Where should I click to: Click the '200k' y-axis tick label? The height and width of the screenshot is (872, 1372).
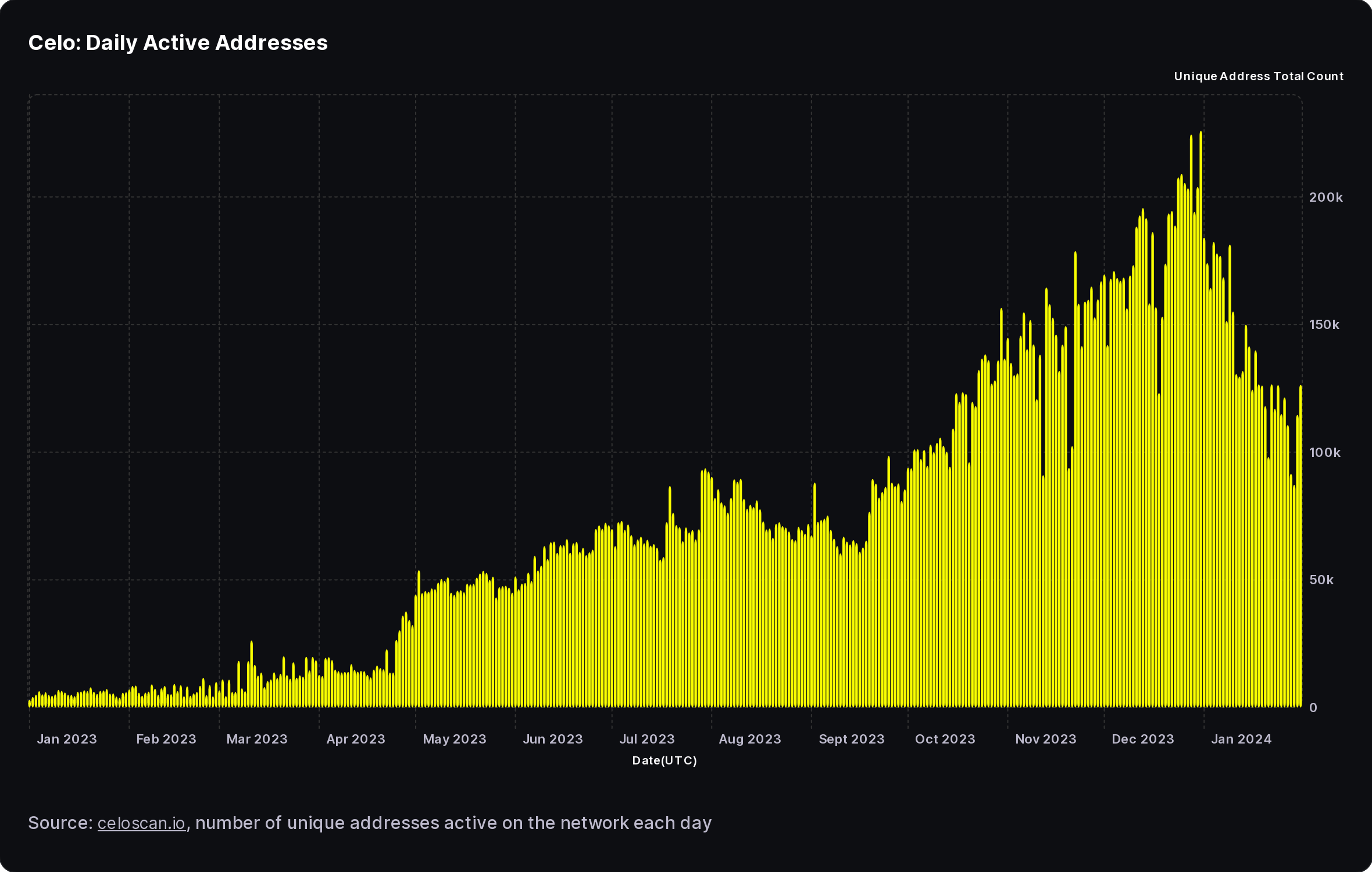pyautogui.click(x=1326, y=198)
